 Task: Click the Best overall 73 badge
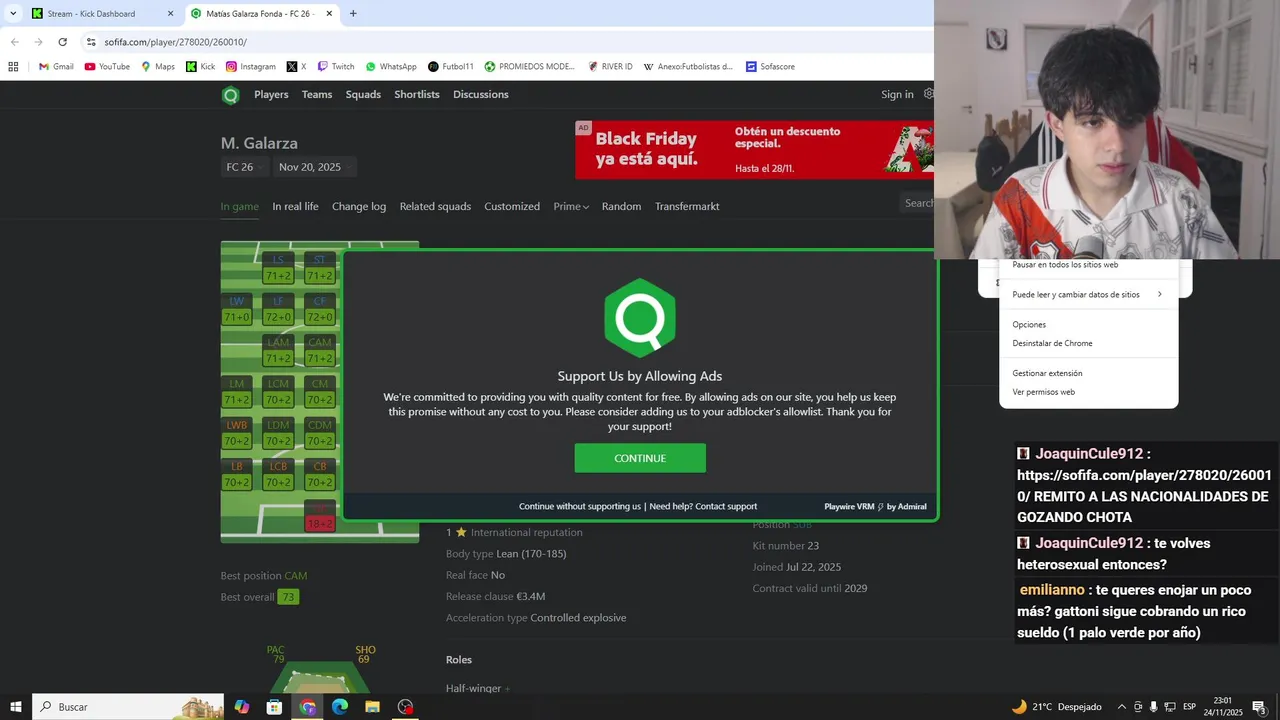pos(288,597)
